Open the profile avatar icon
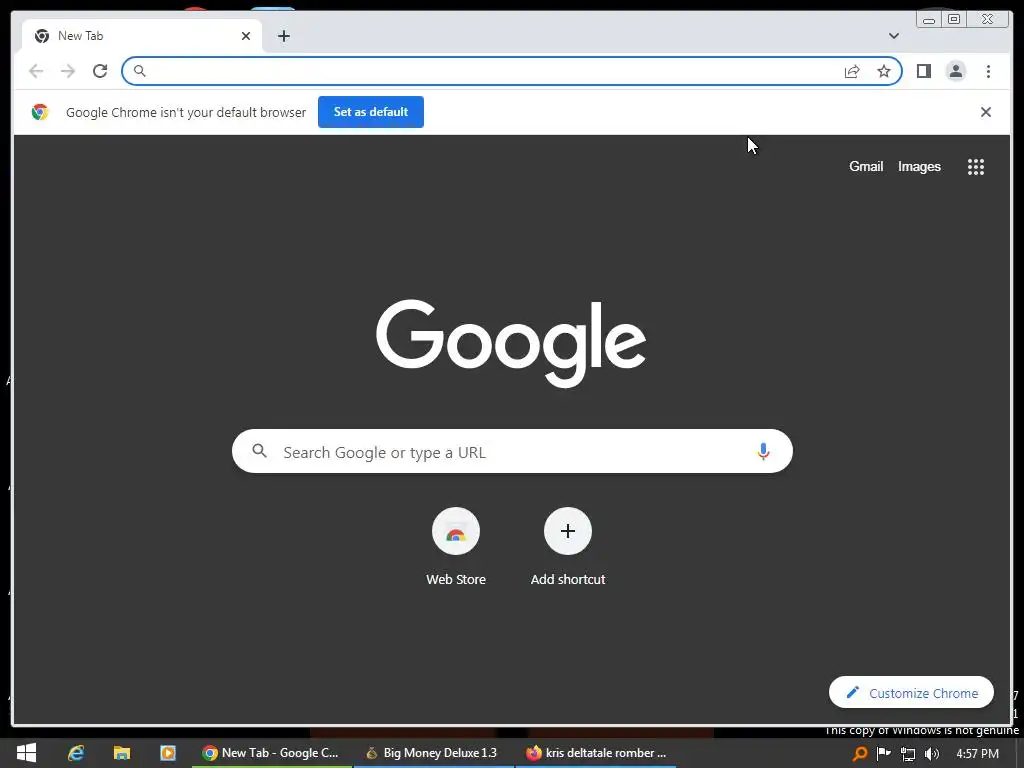 pos(955,71)
